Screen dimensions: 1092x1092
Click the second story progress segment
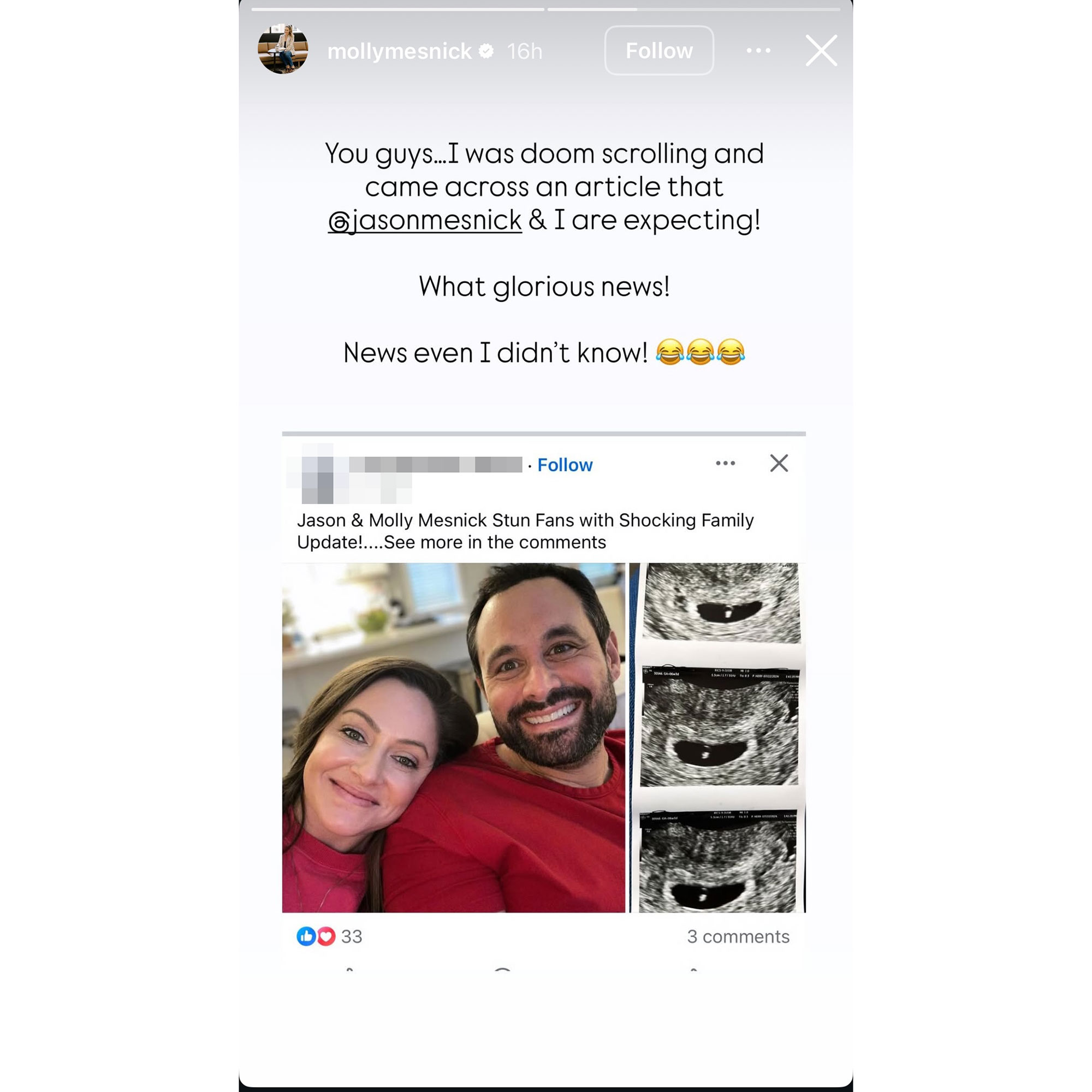(693, 10)
